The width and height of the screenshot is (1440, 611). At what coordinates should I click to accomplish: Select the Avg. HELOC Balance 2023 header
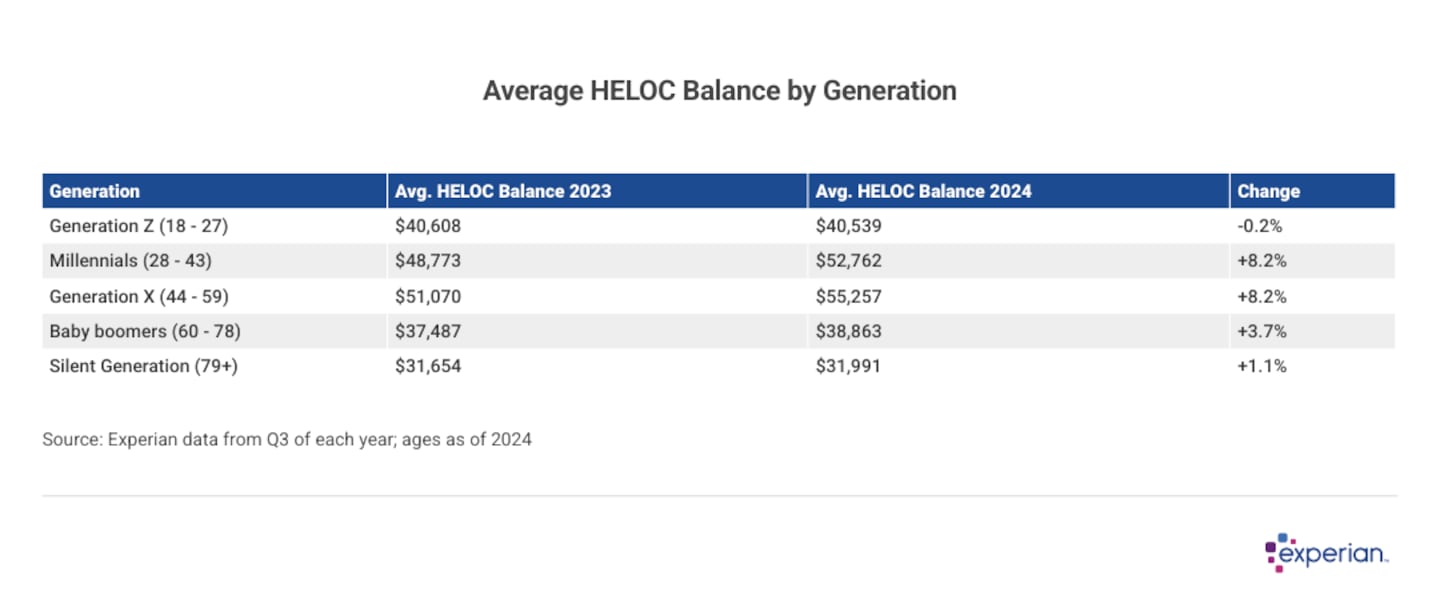pyautogui.click(x=503, y=191)
